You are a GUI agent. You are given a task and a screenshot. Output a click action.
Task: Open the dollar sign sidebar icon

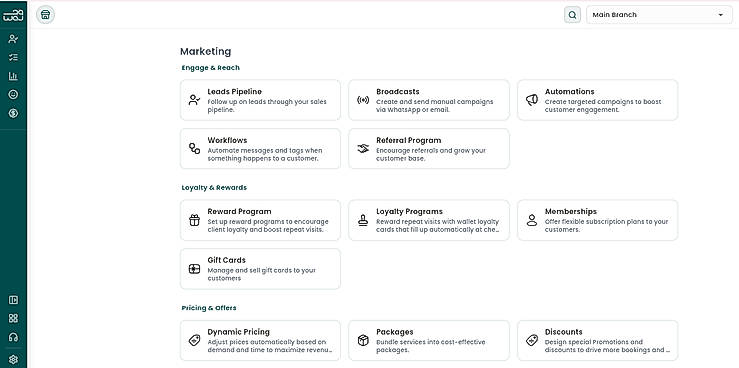(13, 114)
